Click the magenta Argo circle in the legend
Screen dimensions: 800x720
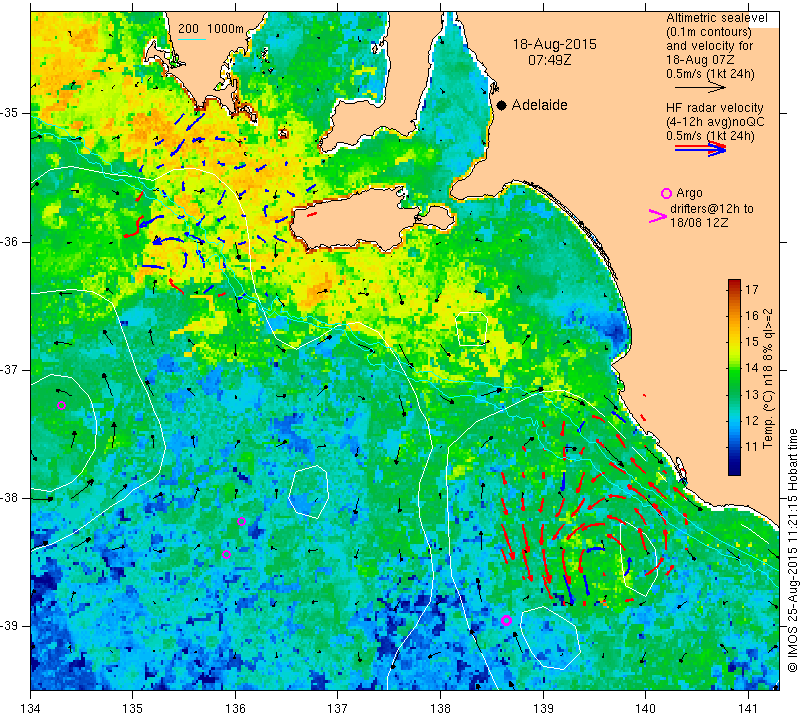coord(666,193)
